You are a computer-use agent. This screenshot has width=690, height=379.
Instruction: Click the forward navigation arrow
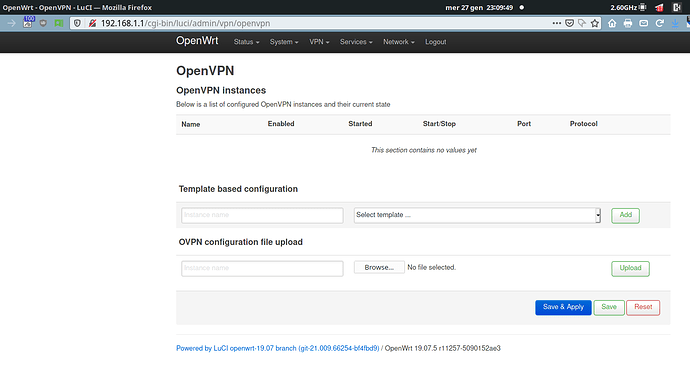click(x=11, y=23)
